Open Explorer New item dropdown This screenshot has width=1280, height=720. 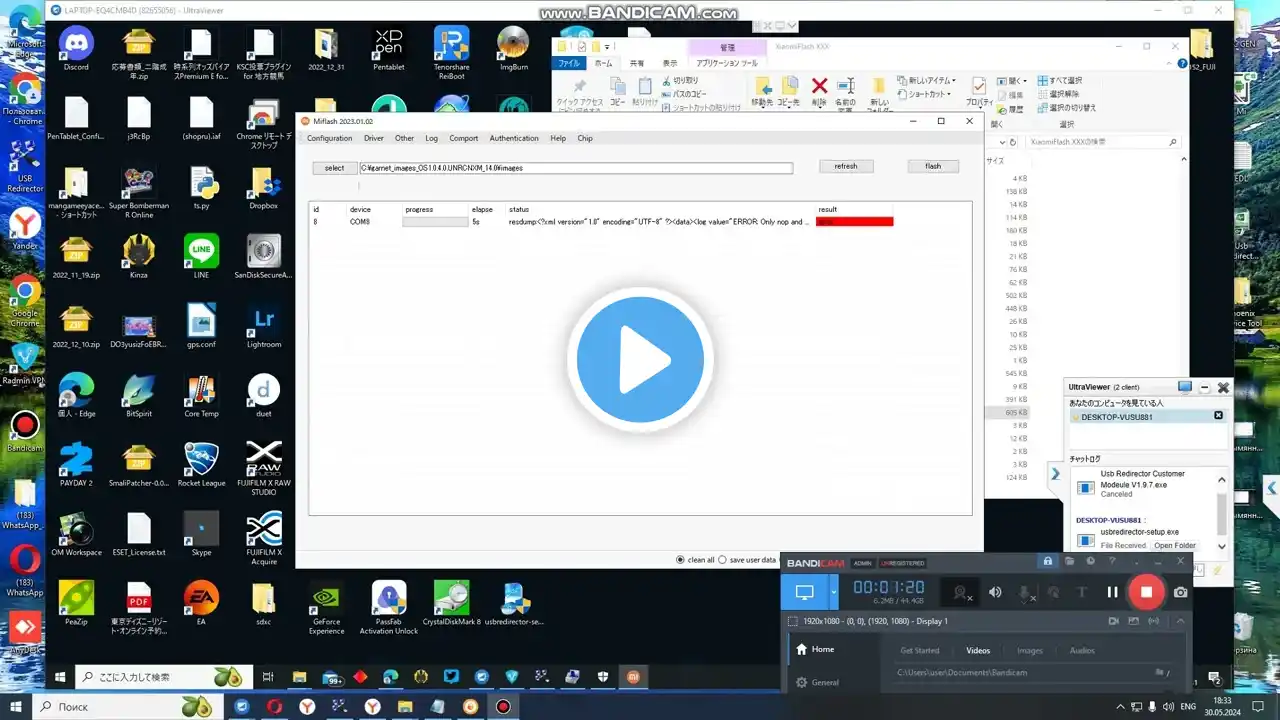[x=927, y=80]
